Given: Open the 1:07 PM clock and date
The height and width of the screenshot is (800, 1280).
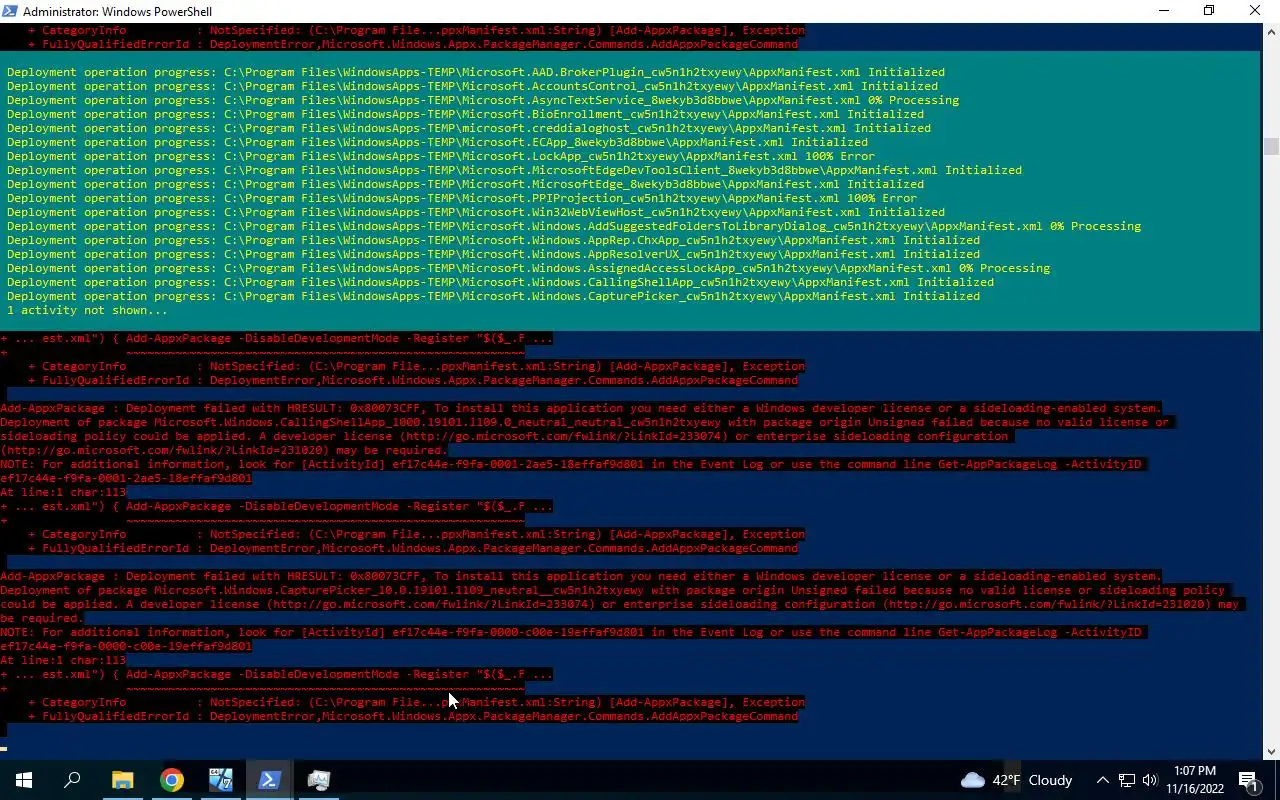Looking at the screenshot, I should 1195,780.
